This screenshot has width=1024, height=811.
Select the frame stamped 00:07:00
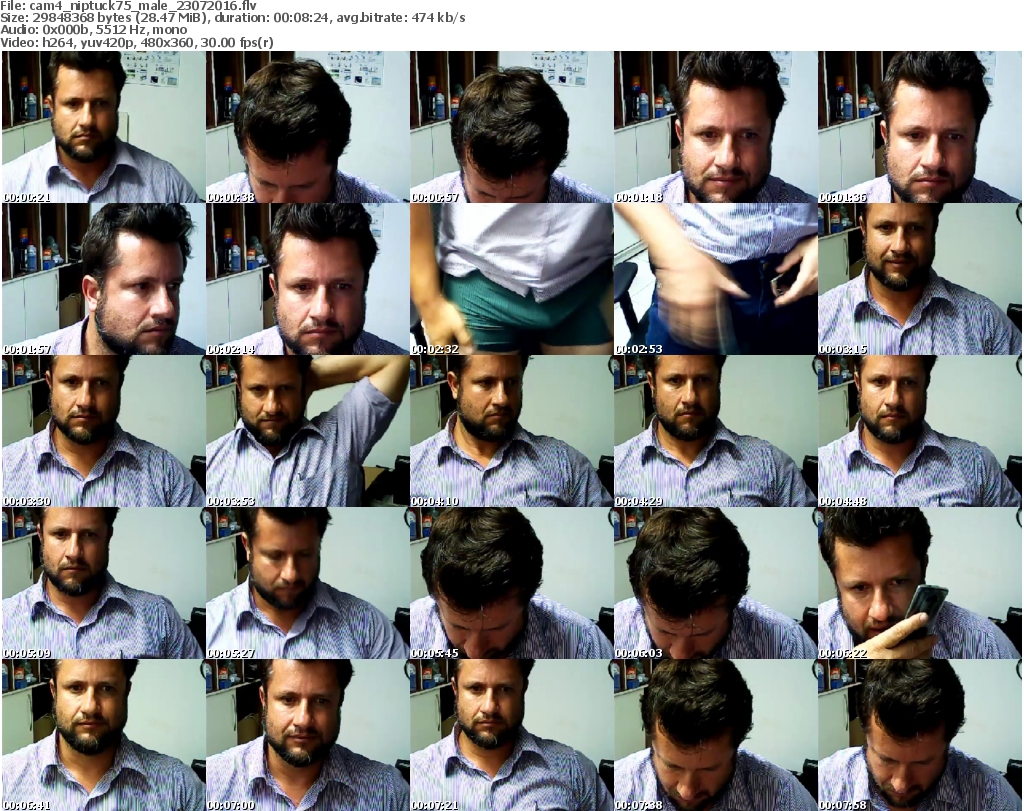point(308,735)
